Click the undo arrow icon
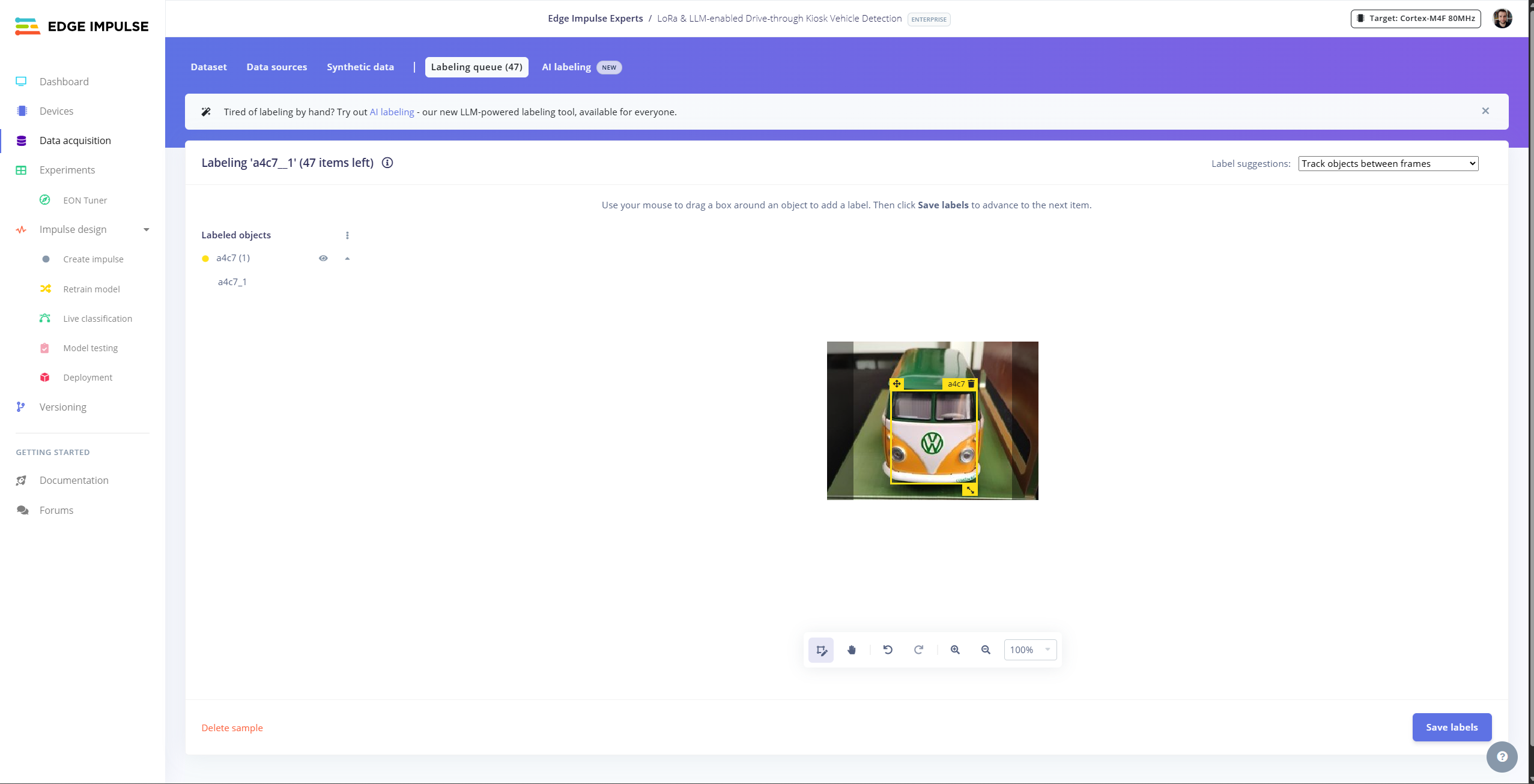This screenshot has width=1534, height=784. click(888, 650)
